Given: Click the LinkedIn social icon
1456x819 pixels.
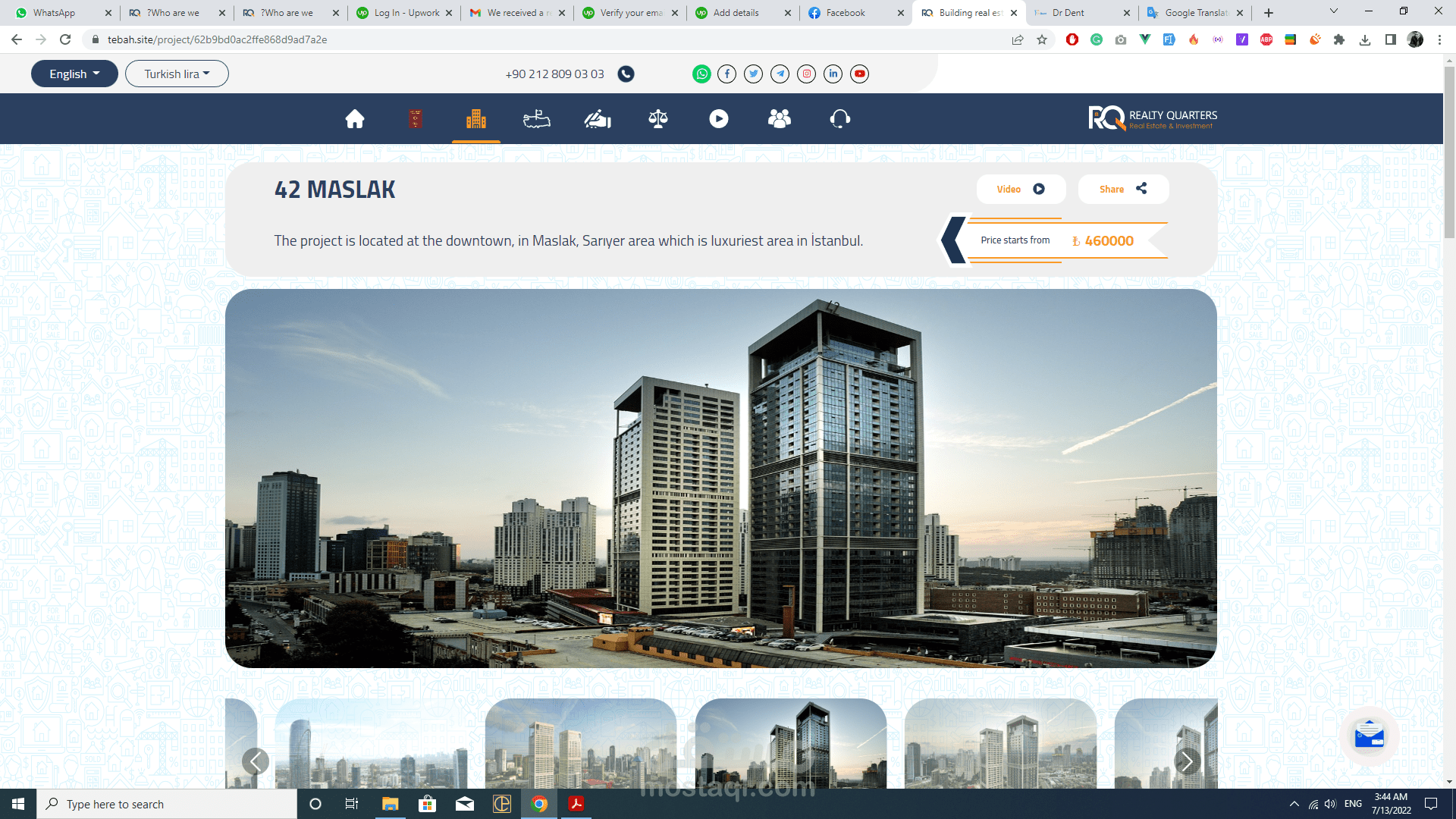Looking at the screenshot, I should (x=833, y=74).
